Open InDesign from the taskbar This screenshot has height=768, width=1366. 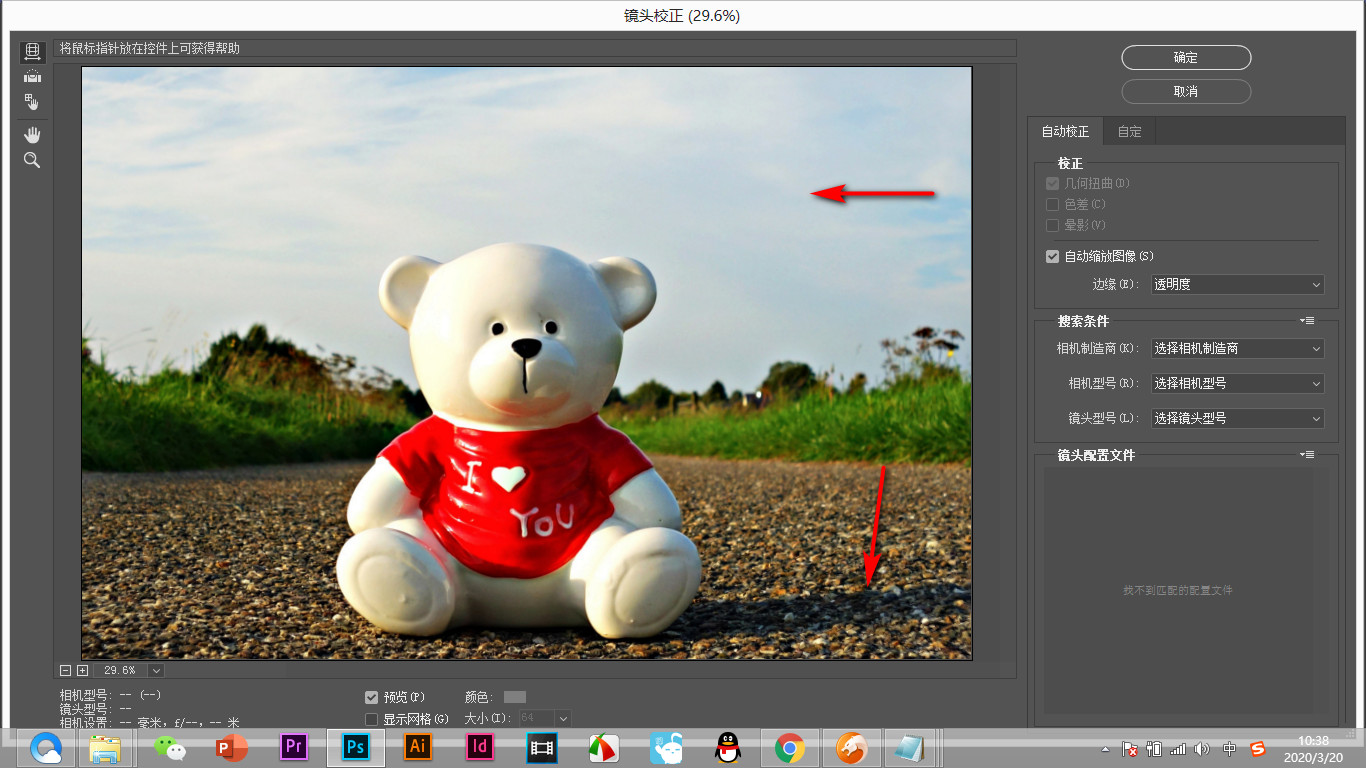[x=480, y=747]
